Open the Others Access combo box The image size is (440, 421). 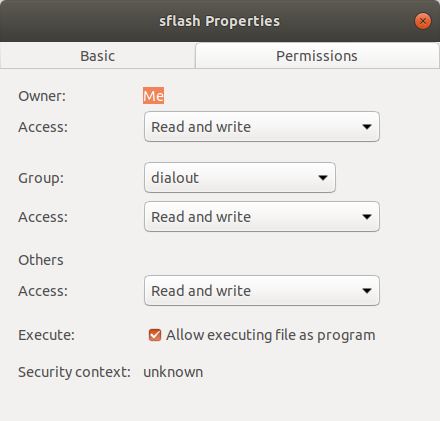[x=262, y=291]
